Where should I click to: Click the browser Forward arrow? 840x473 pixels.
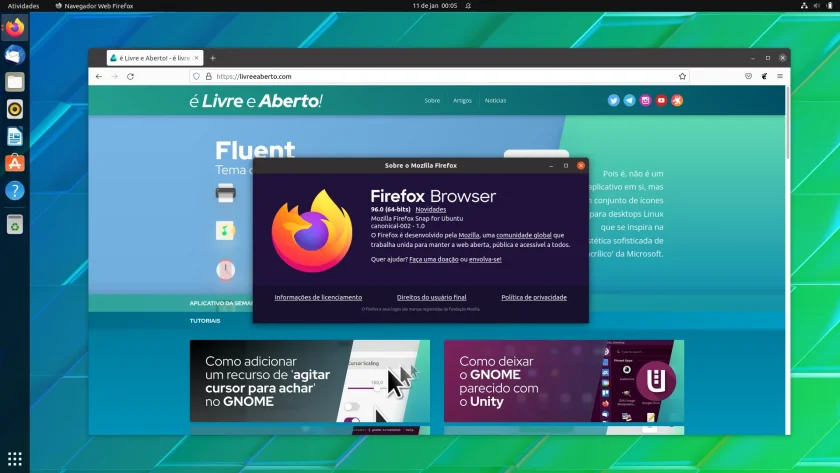click(115, 77)
